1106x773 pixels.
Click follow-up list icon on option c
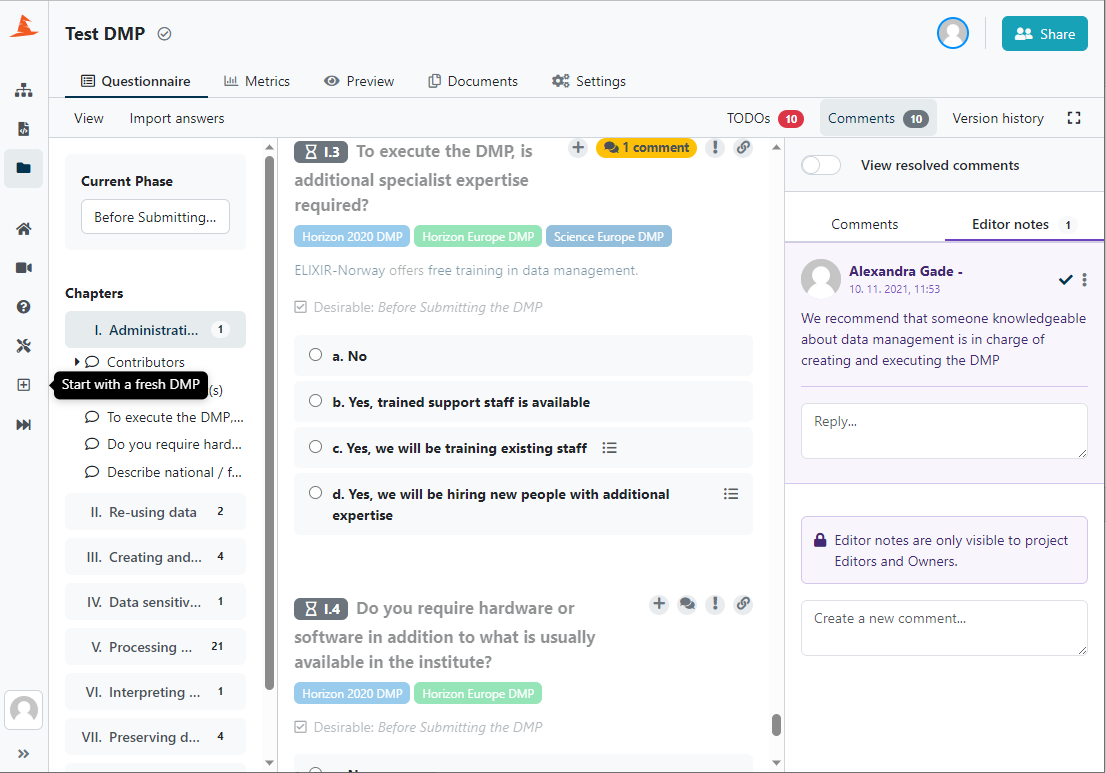click(609, 448)
